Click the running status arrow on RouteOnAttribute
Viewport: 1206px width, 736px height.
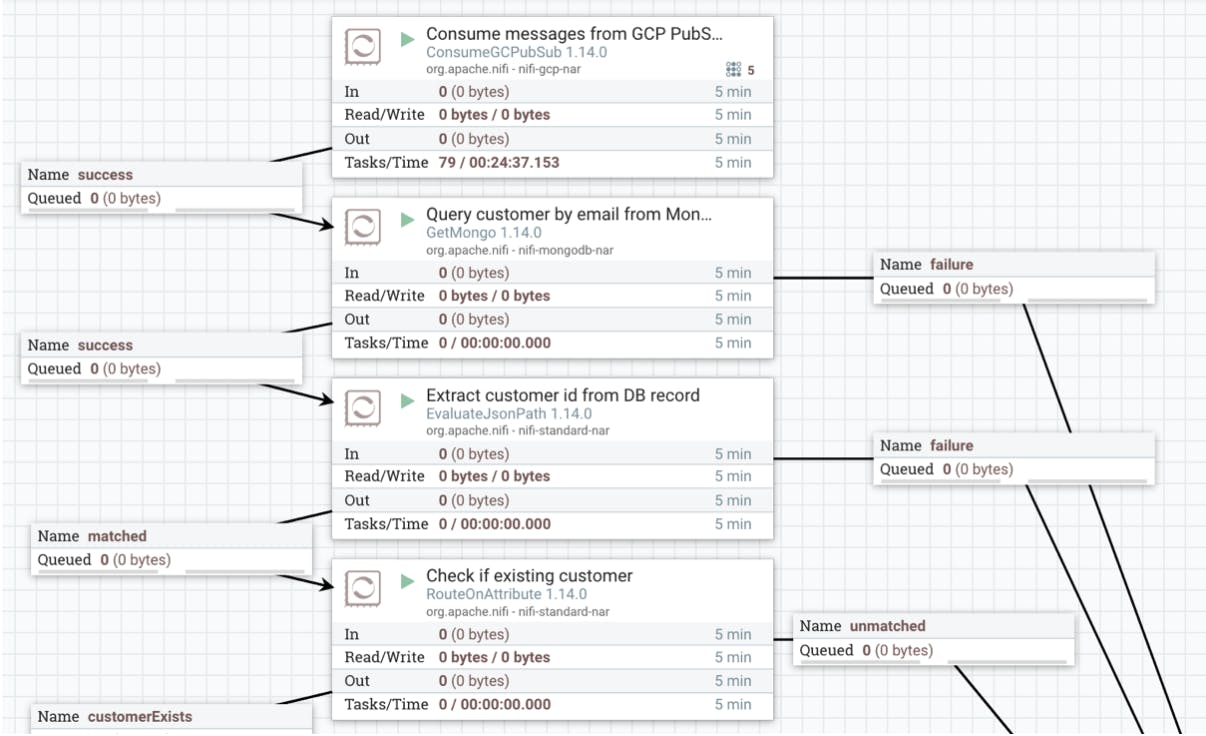pyautogui.click(x=408, y=582)
